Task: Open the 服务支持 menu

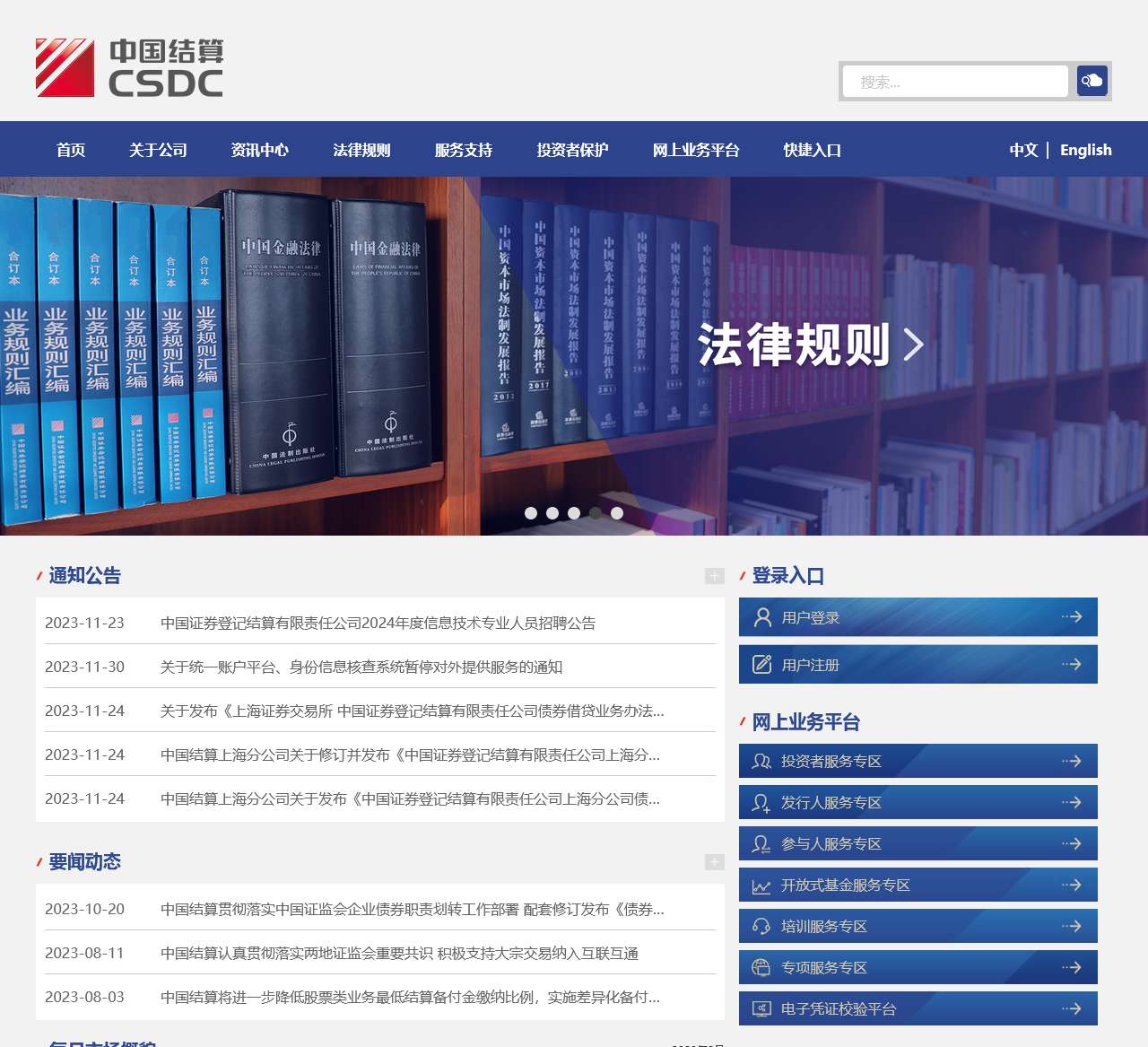Action: click(462, 150)
